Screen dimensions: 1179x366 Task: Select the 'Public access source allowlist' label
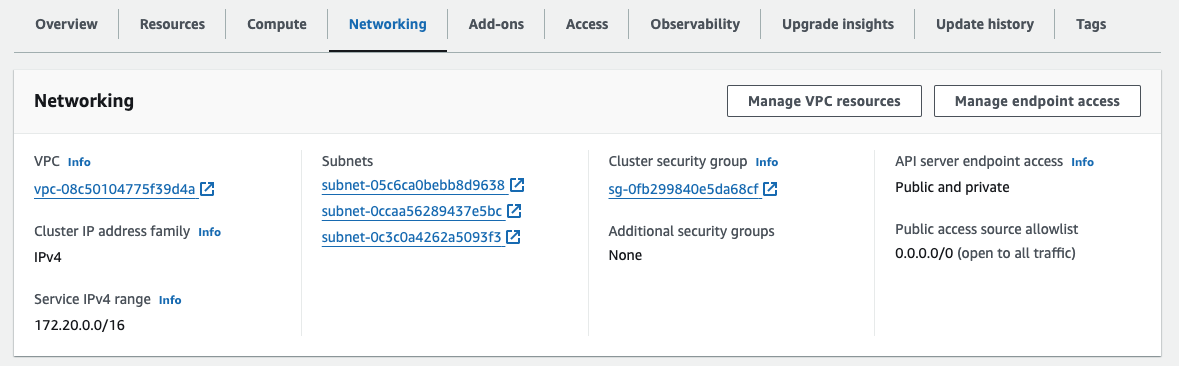987,229
